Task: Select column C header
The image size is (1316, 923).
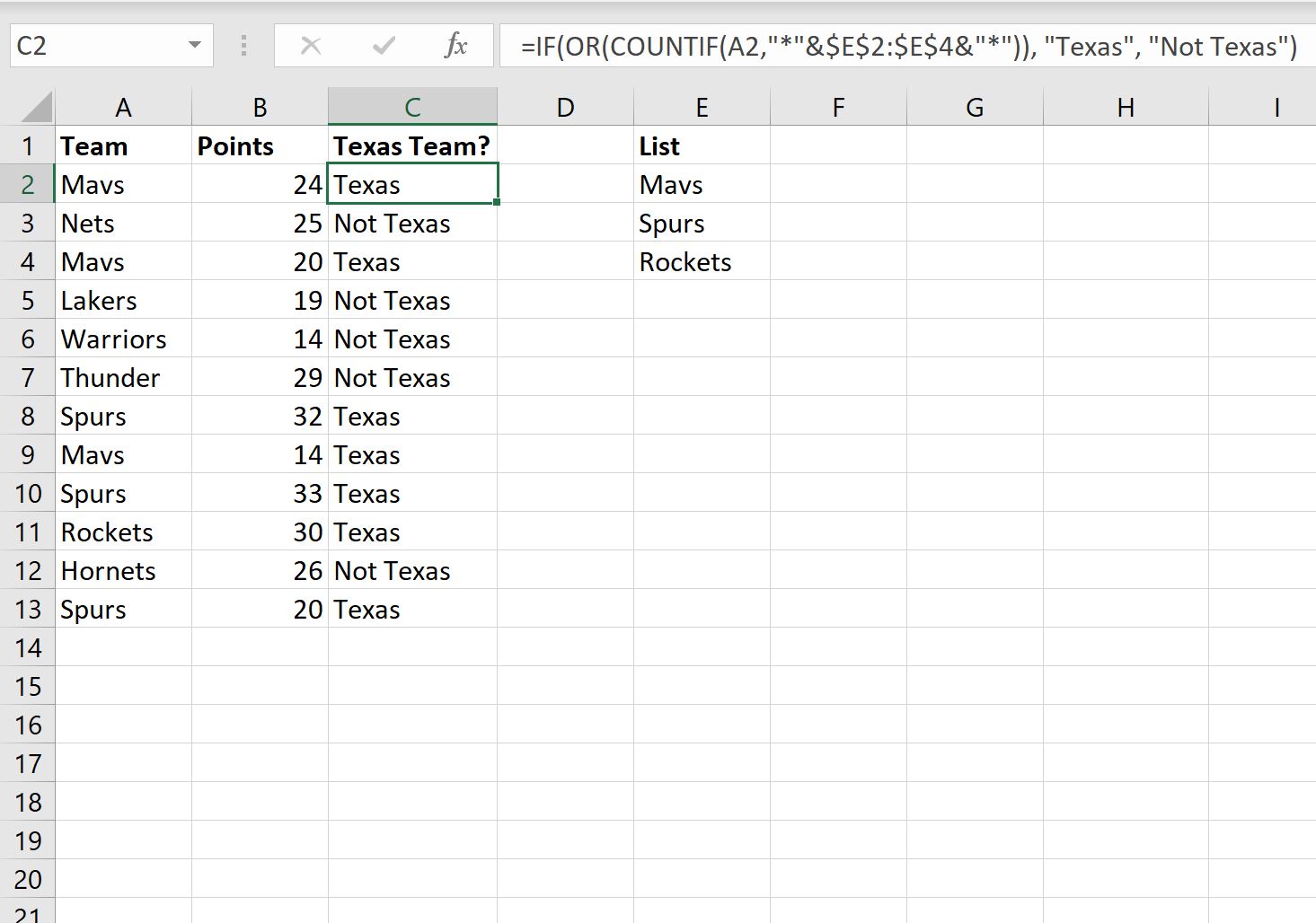Action: click(412, 108)
